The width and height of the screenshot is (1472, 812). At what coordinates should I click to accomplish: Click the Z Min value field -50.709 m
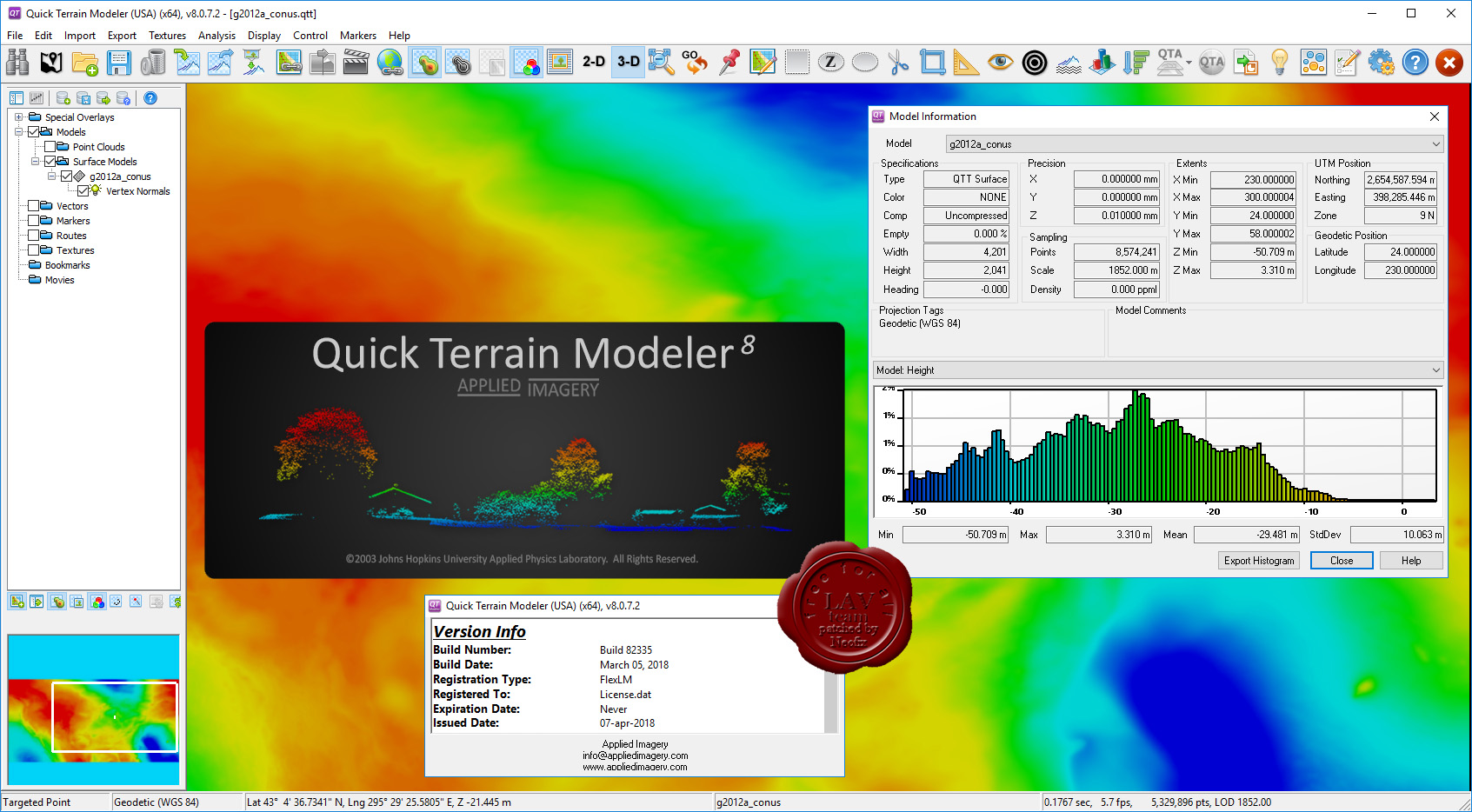click(x=1253, y=252)
